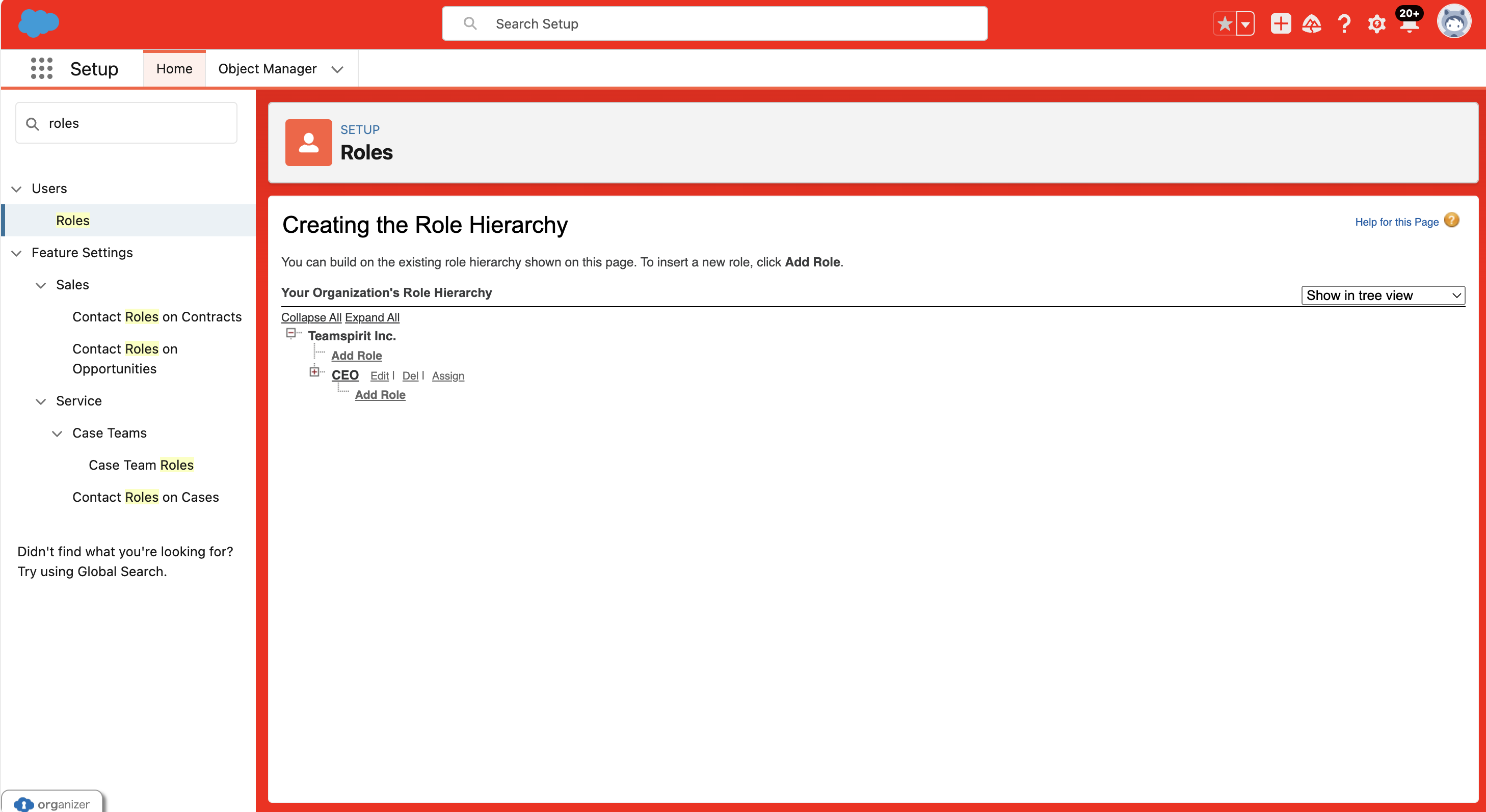
Task: Open the organizer extension button
Action: [52, 803]
